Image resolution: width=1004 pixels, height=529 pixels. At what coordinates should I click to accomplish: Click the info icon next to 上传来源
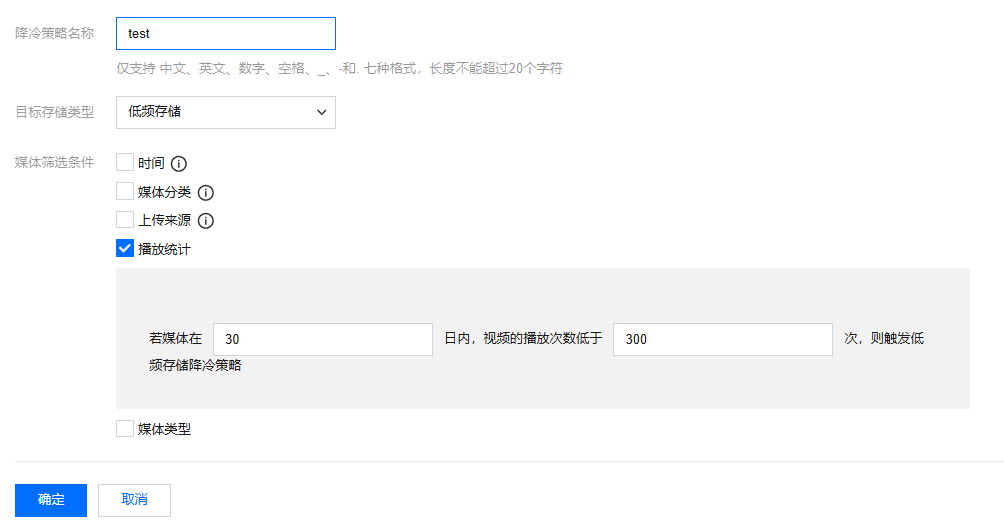click(206, 221)
